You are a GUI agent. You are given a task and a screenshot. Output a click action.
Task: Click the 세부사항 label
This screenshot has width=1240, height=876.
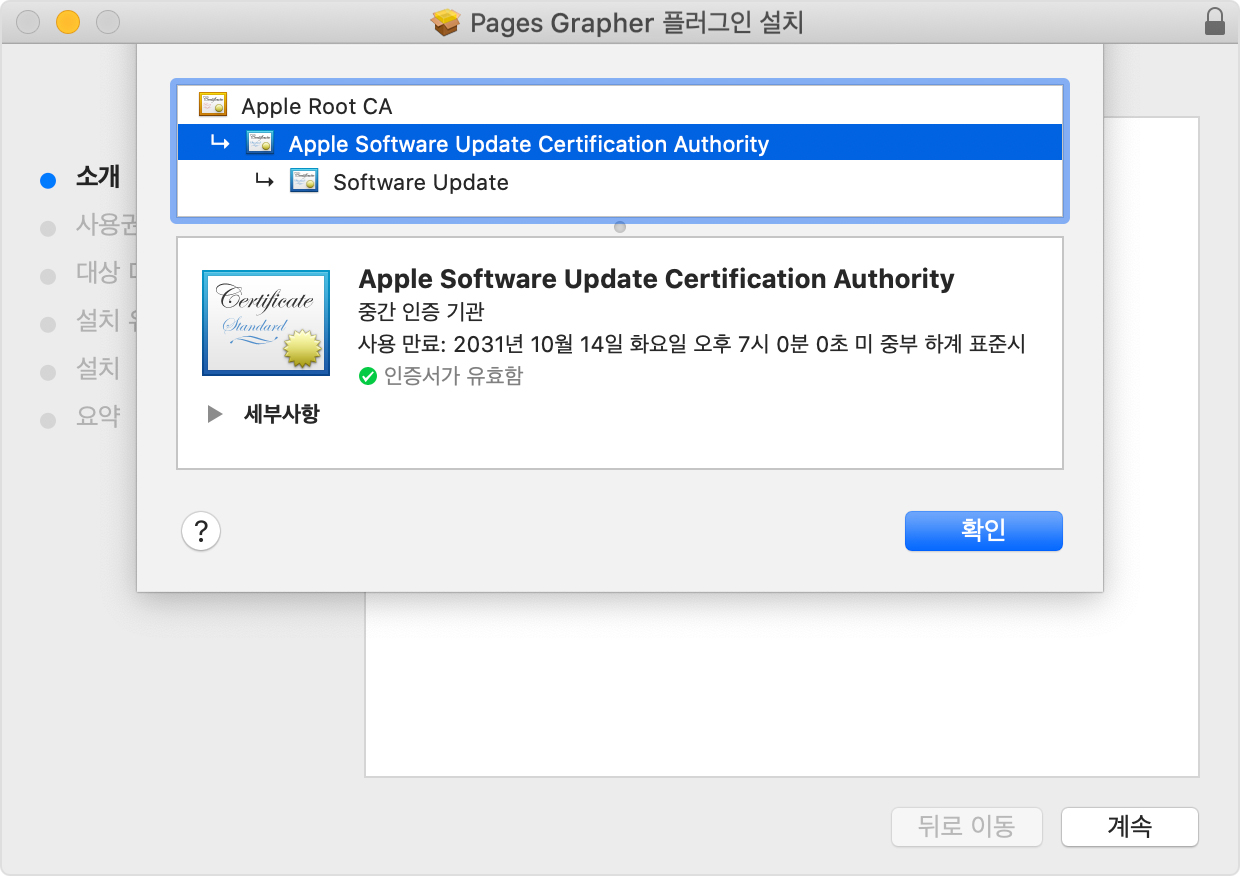coord(282,414)
